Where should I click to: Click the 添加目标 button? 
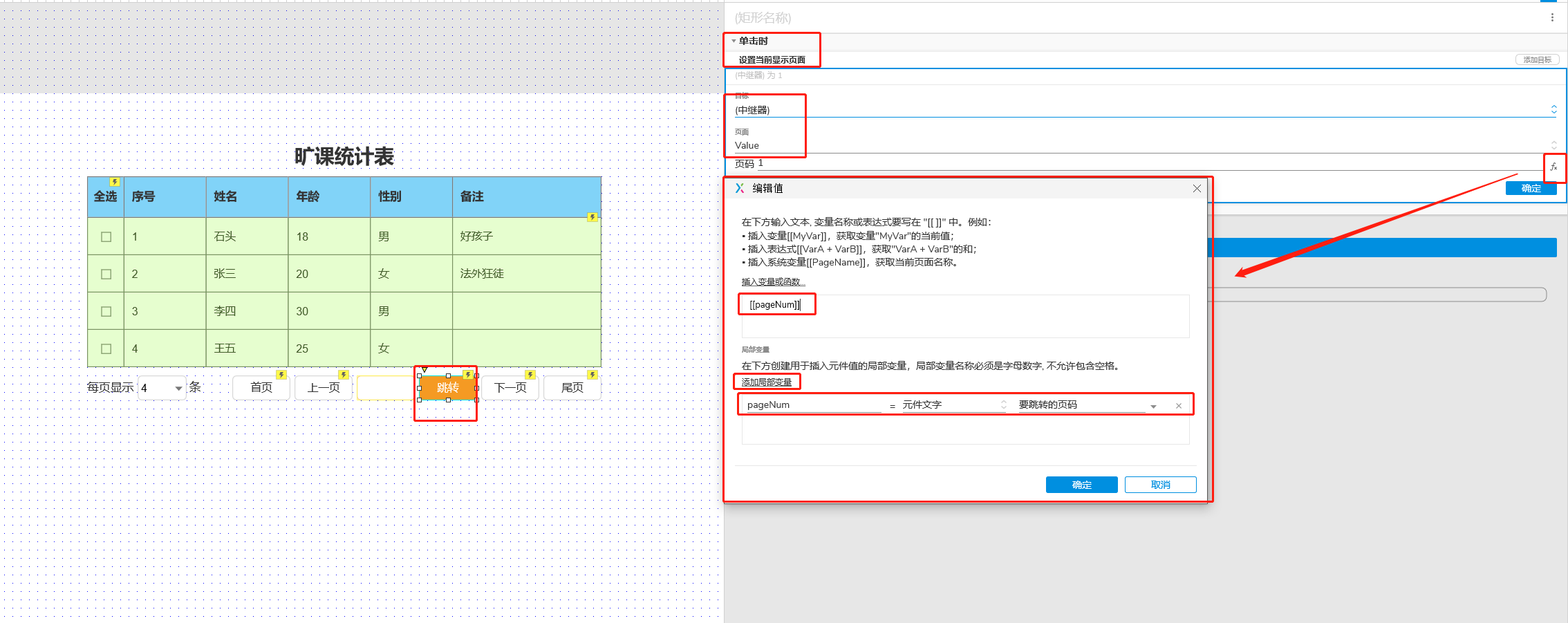point(1538,60)
